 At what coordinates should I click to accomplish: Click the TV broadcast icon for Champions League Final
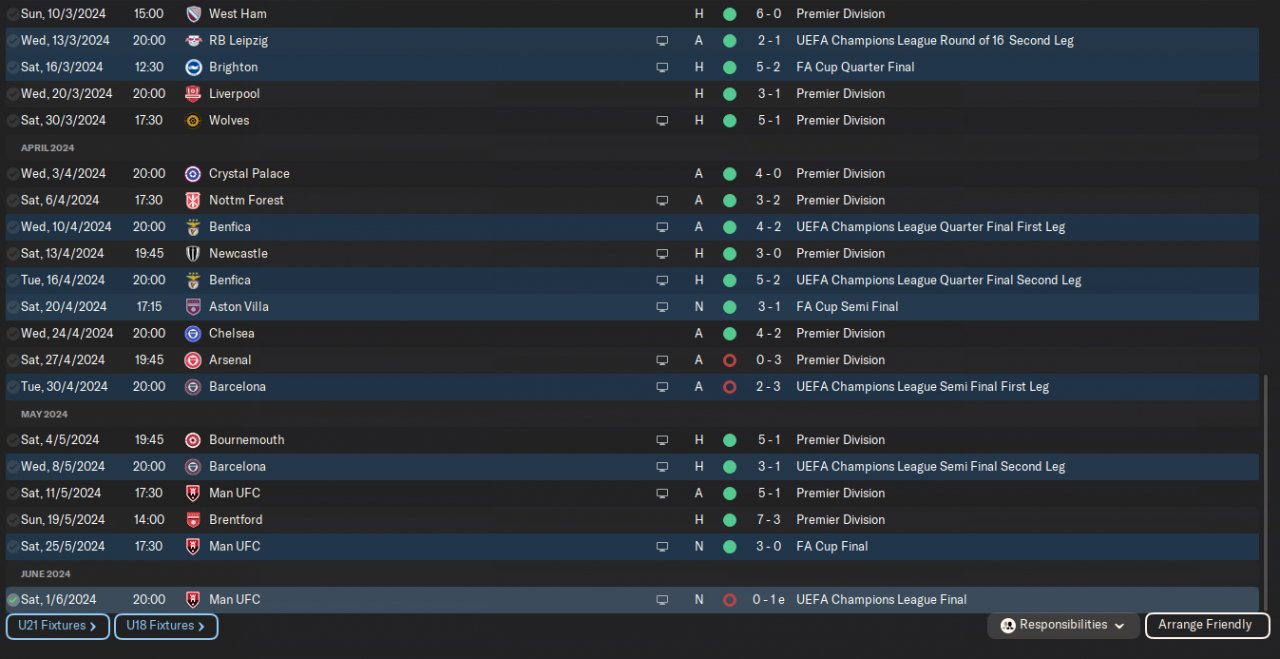point(662,600)
